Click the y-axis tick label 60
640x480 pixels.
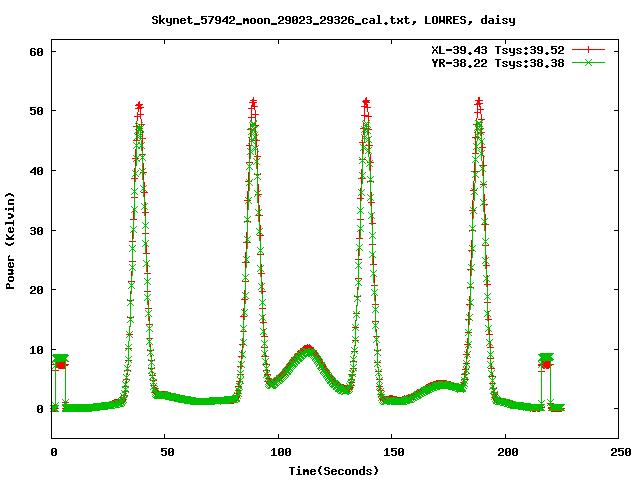click(36, 52)
